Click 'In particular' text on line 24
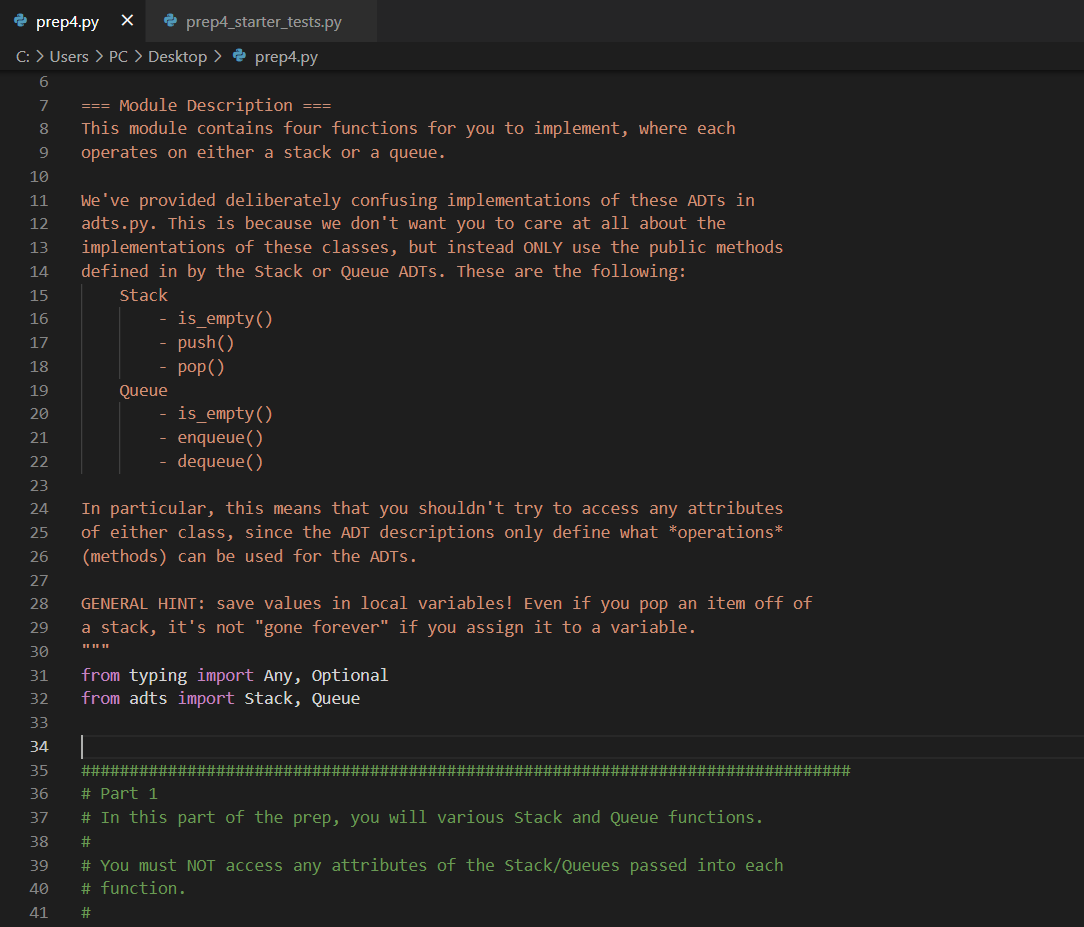 pos(144,509)
